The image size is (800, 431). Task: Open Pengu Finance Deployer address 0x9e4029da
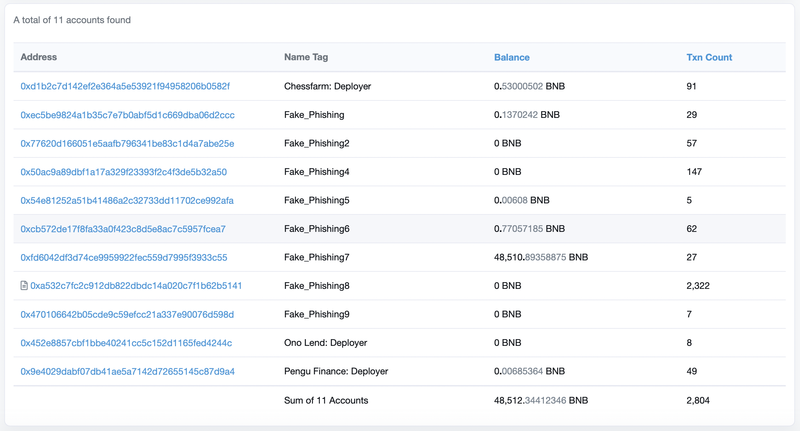pyautogui.click(x=127, y=372)
